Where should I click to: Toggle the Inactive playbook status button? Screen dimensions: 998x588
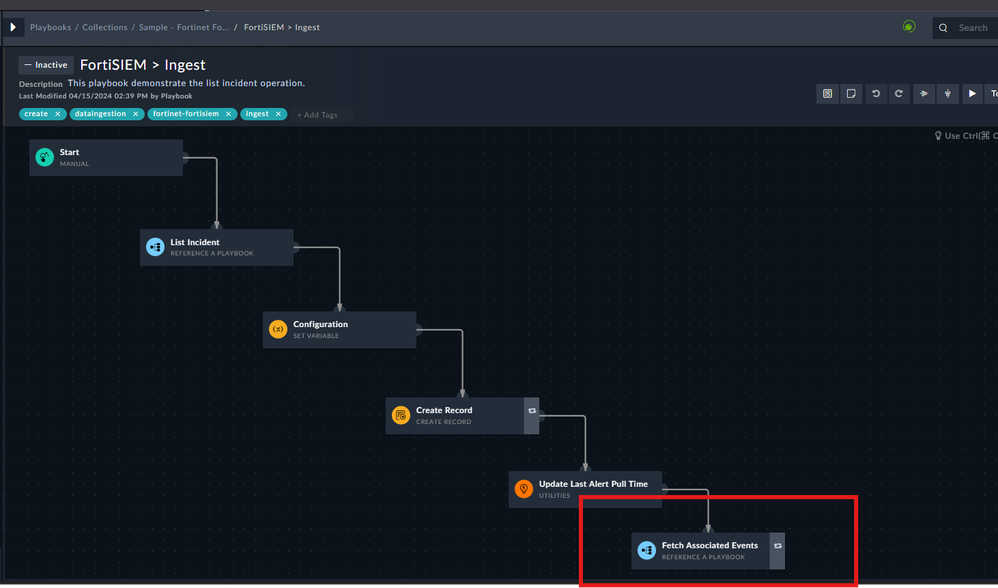click(46, 65)
